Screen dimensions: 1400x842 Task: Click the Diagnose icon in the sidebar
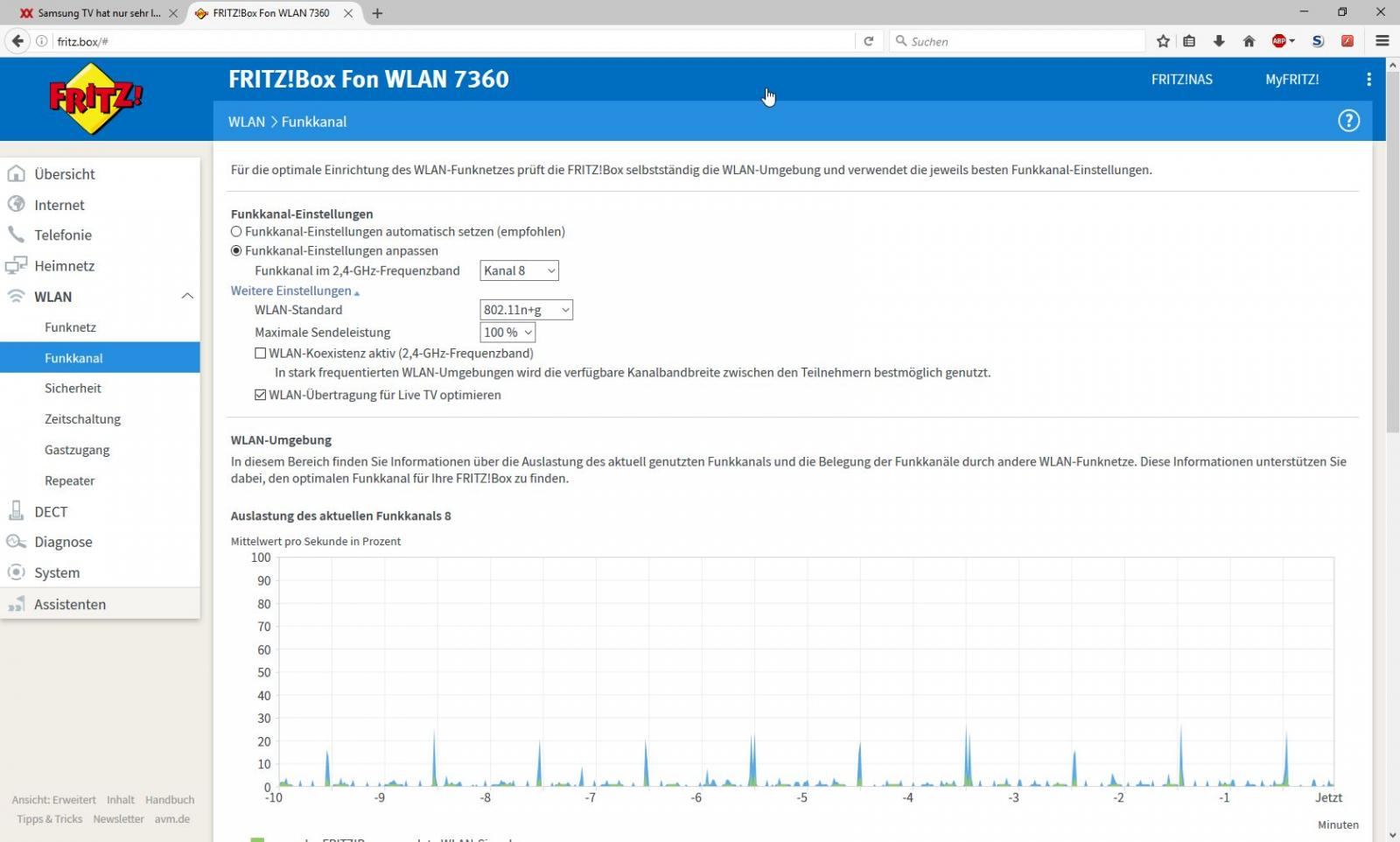coord(16,542)
